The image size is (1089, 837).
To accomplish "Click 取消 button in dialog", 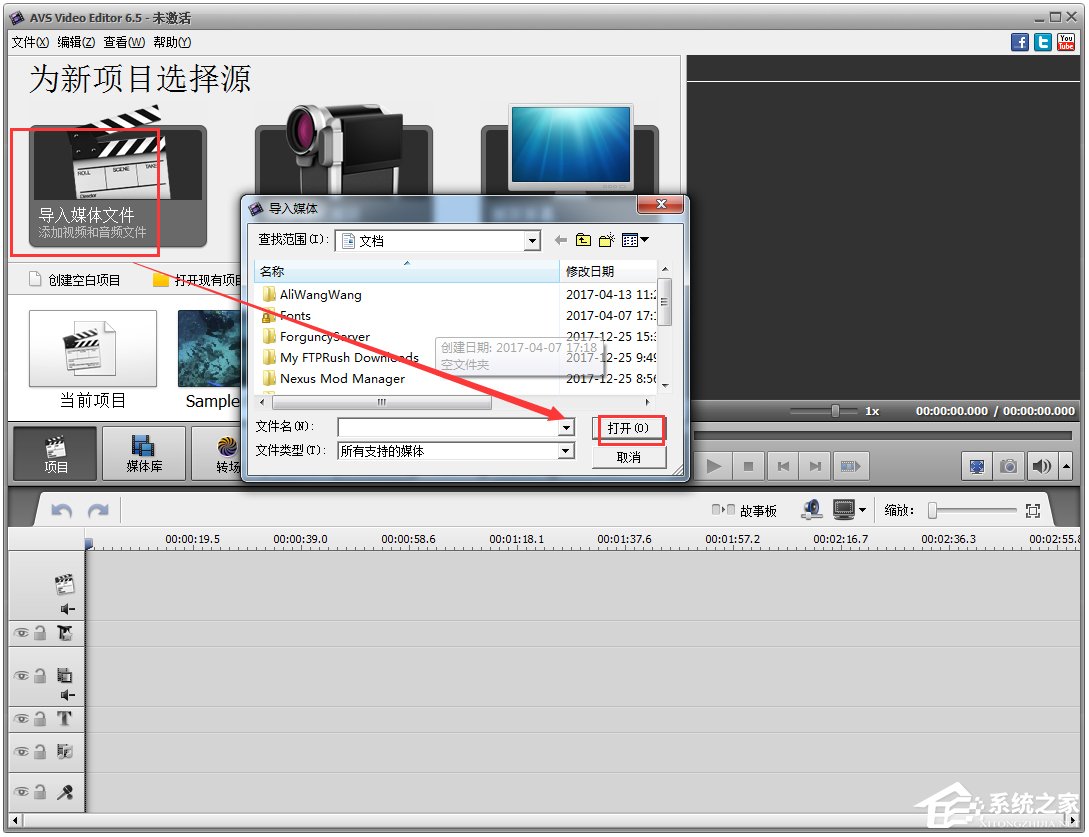I will click(629, 457).
